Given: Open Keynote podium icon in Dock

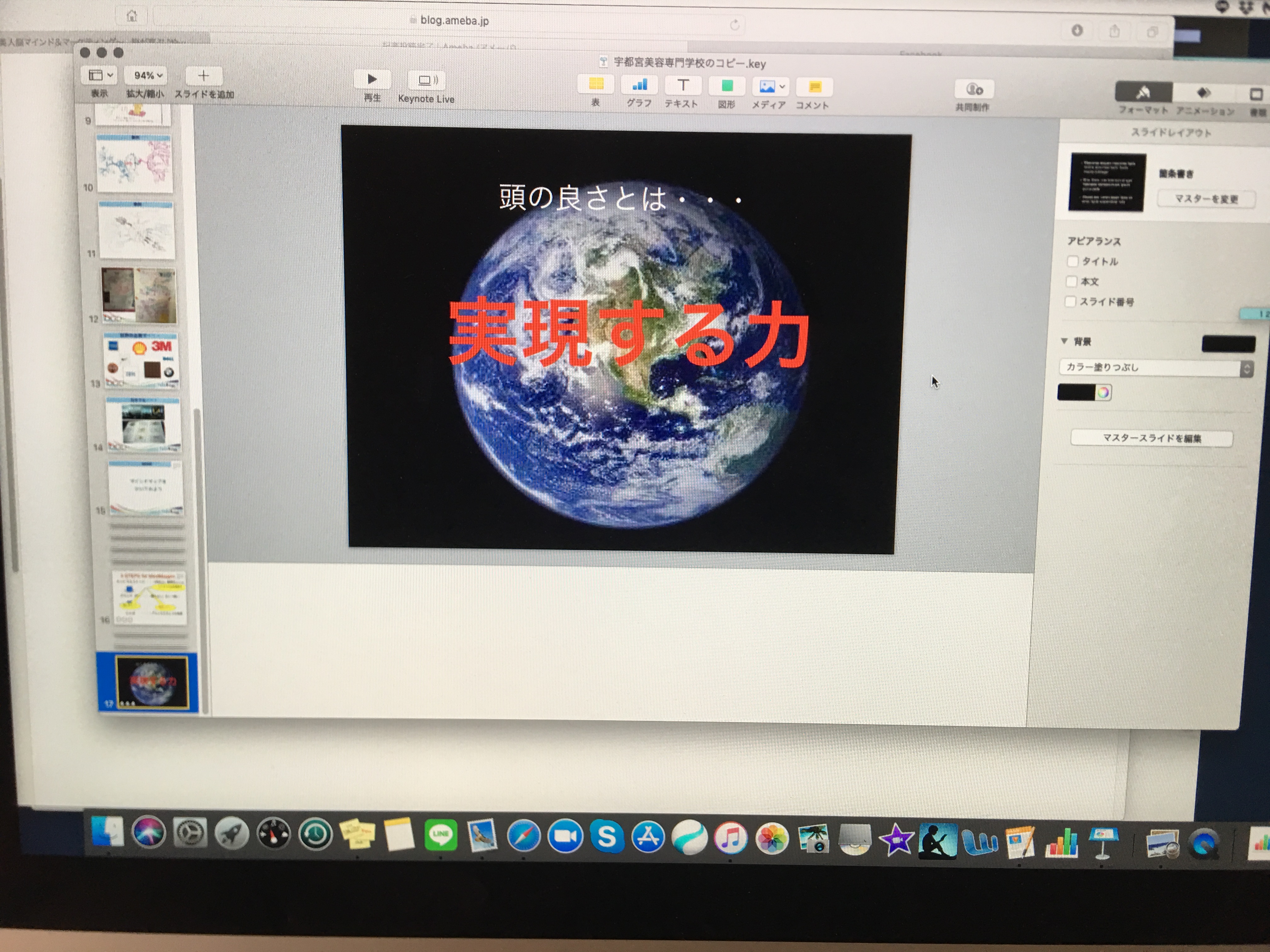Looking at the screenshot, I should tap(1103, 843).
